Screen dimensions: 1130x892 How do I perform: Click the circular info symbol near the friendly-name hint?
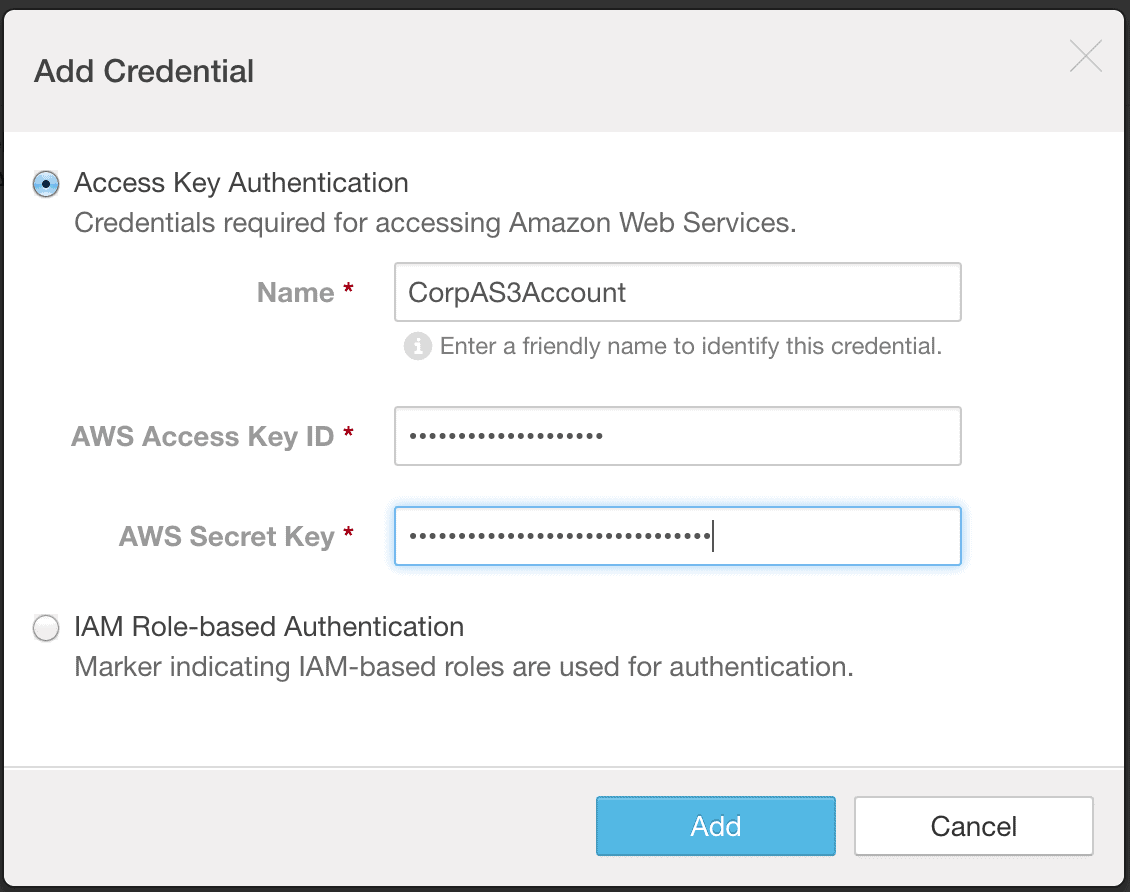coord(416,347)
